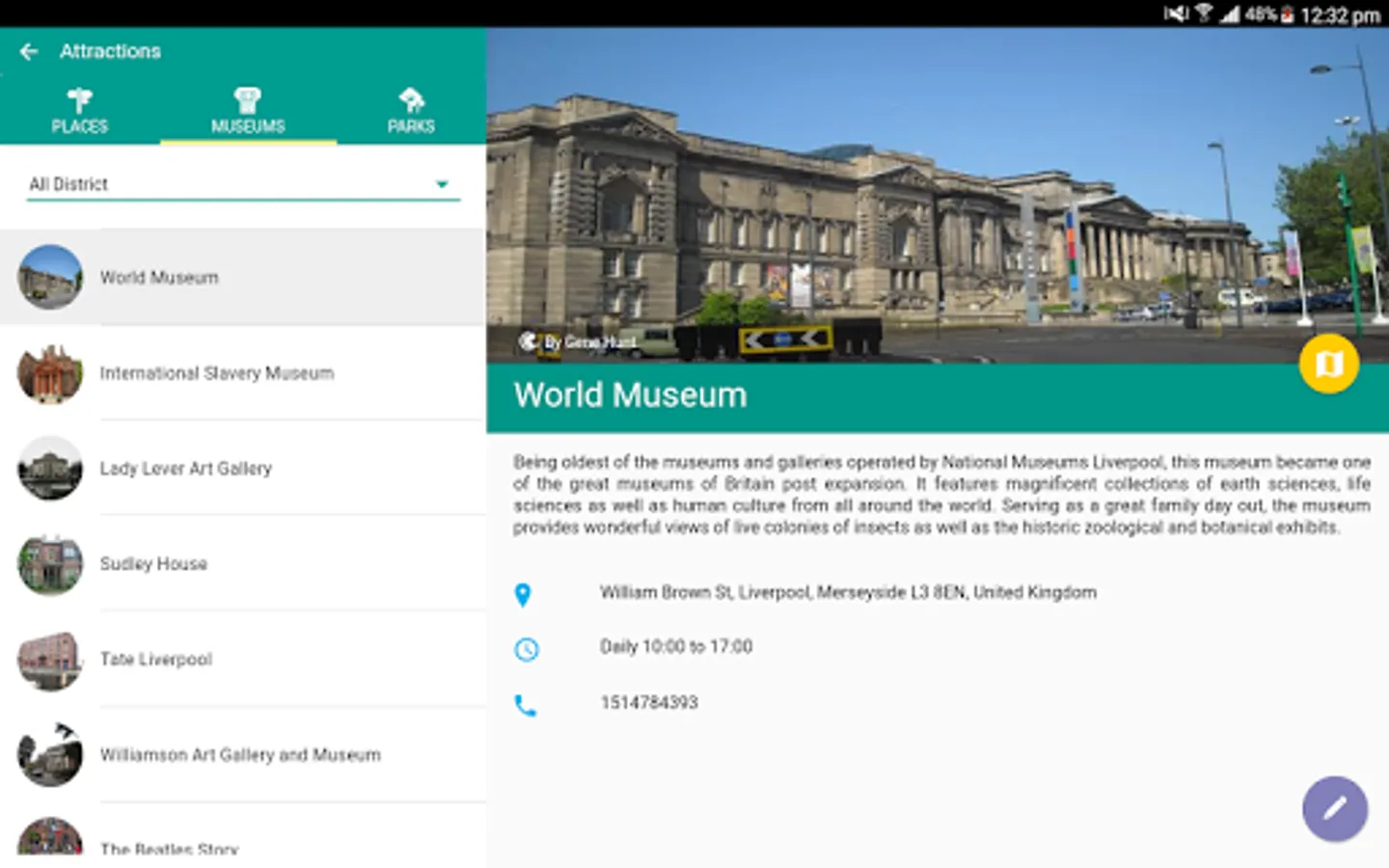Open Tate Liverpool entry
This screenshot has height=868, width=1389.
pyautogui.click(x=243, y=660)
